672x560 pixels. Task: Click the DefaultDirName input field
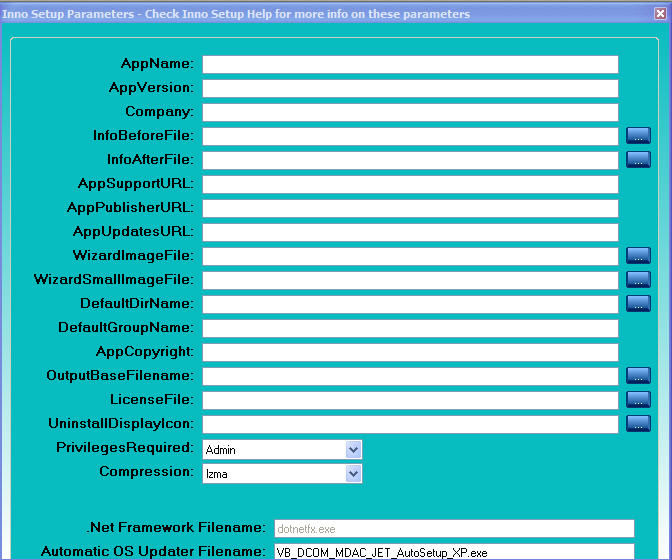click(410, 304)
